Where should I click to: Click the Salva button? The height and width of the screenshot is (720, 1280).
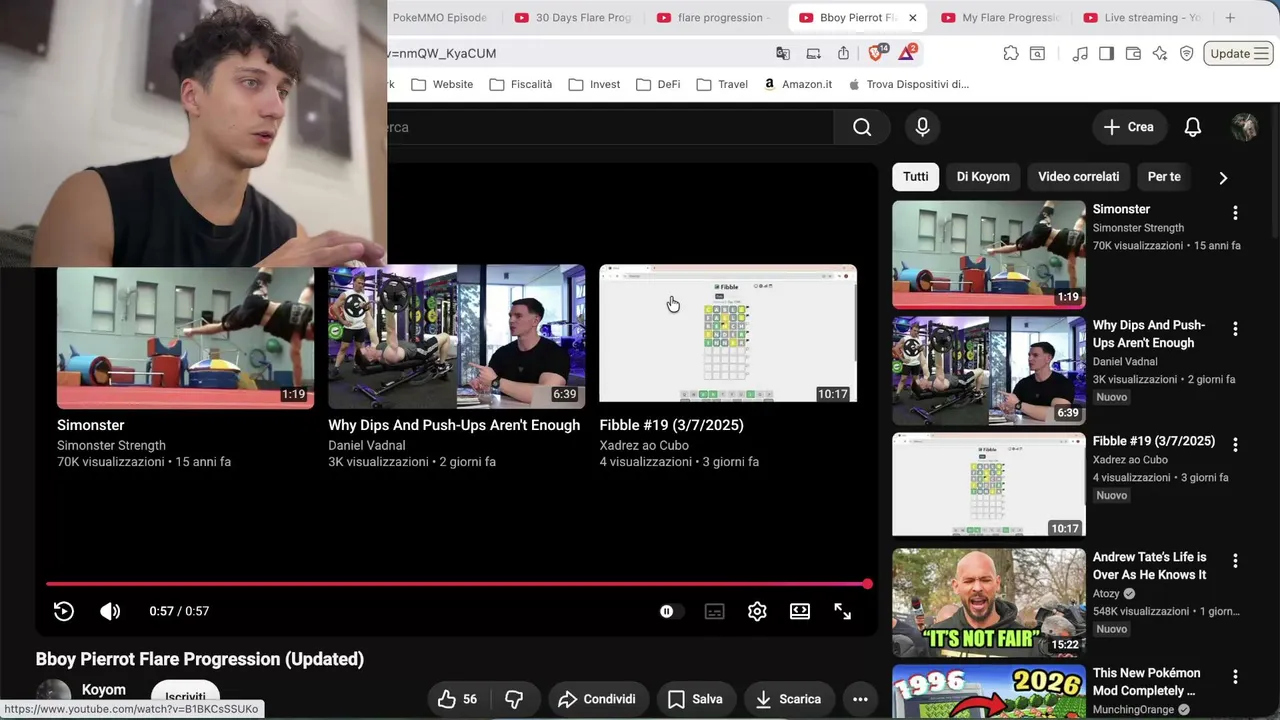pyautogui.click(x=695, y=699)
